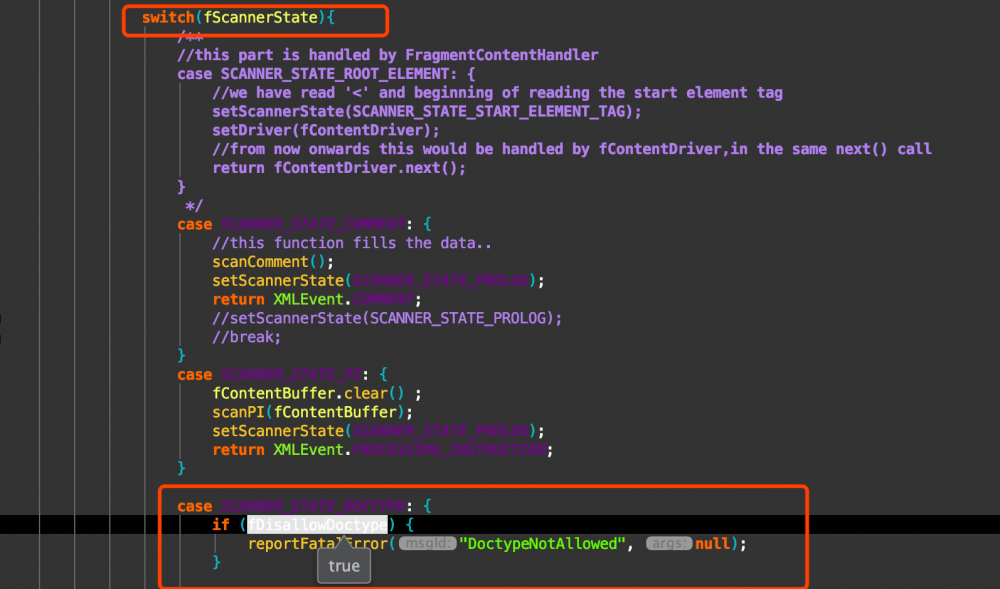Image resolution: width=1000 pixels, height=589 pixels.
Task: Click XMLEvent in the PROCESSING_INSTRUCTION return line
Action: click(x=309, y=450)
